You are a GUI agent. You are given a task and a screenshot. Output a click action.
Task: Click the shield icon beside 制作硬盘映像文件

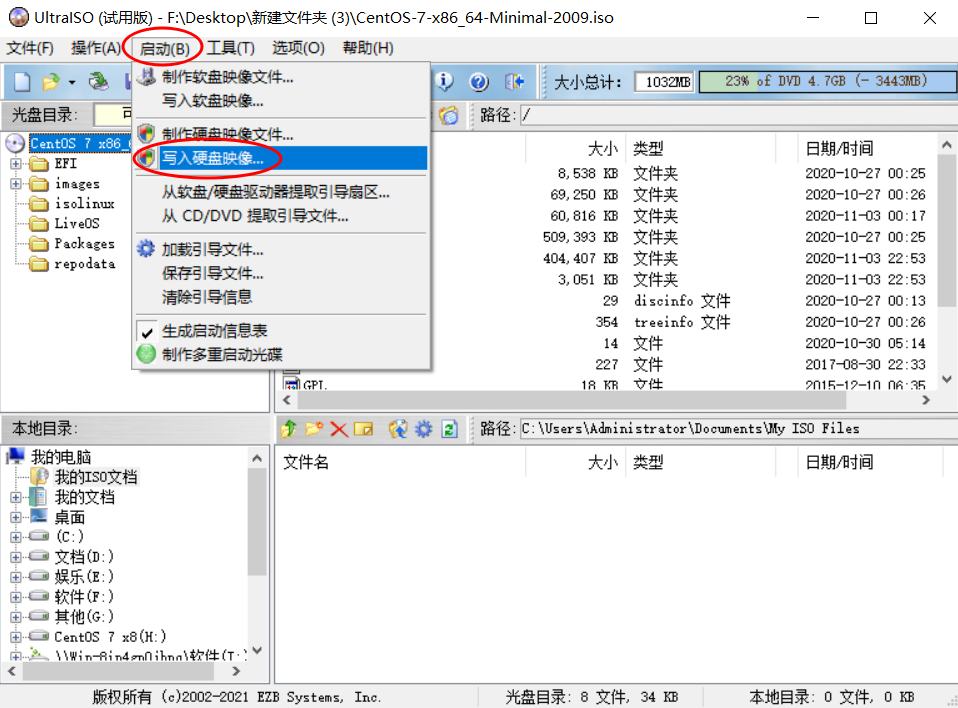146,134
